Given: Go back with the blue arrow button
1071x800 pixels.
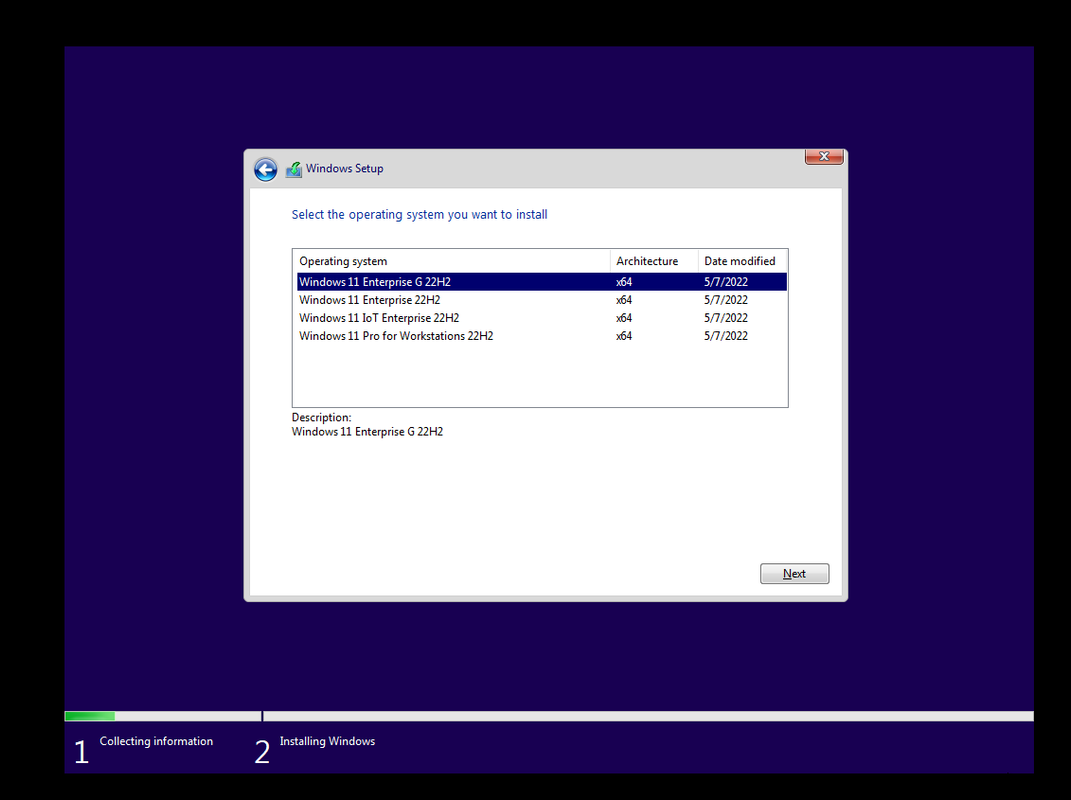Looking at the screenshot, I should tap(266, 169).
